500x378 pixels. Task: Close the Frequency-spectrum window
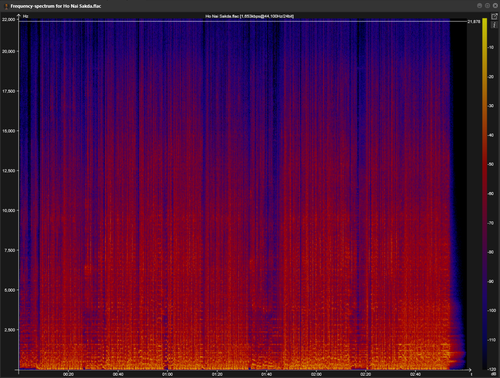click(x=495, y=6)
